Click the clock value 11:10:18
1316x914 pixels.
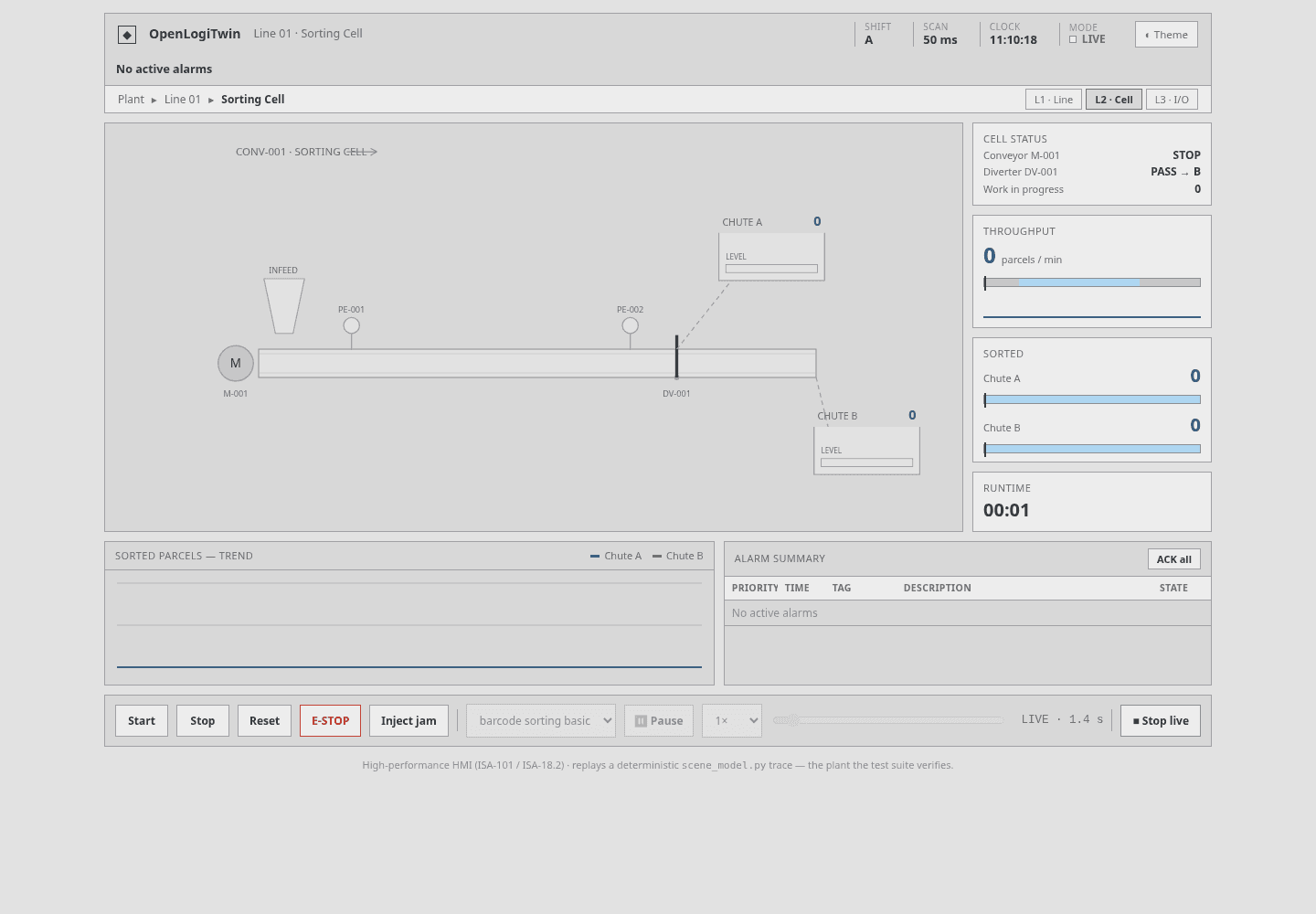(1014, 40)
